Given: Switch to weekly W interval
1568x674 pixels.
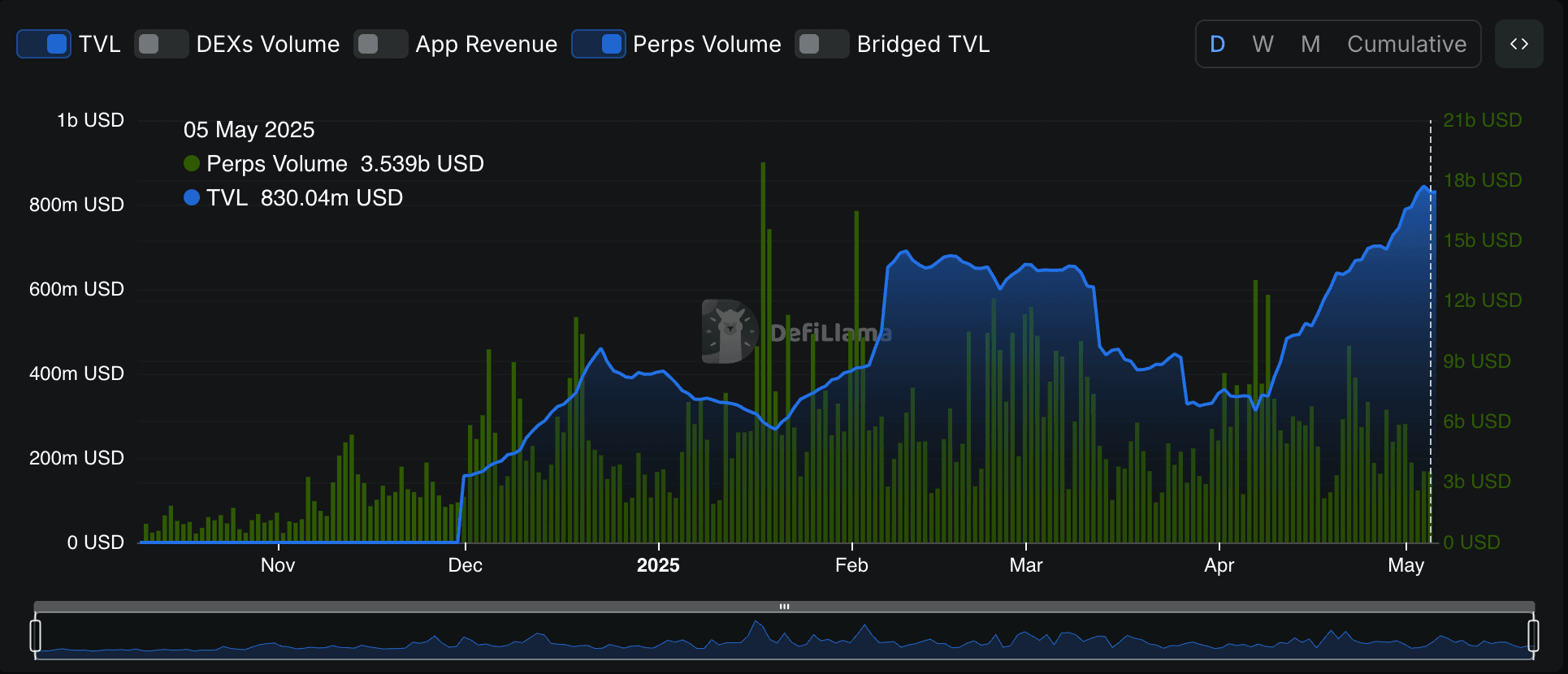Looking at the screenshot, I should pos(1263,44).
